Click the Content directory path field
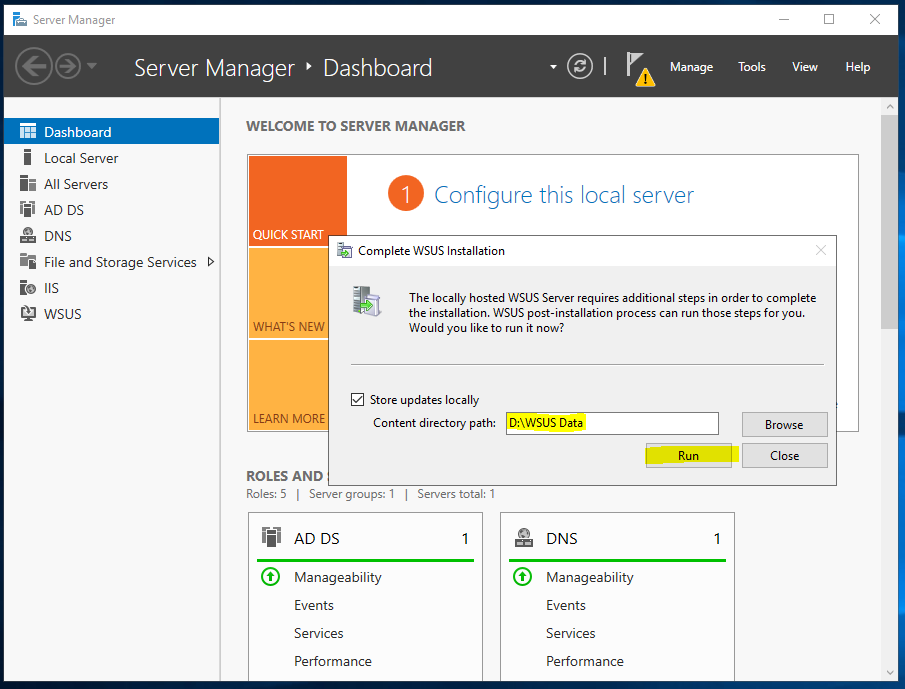Viewport: 905px width, 689px height. point(612,423)
